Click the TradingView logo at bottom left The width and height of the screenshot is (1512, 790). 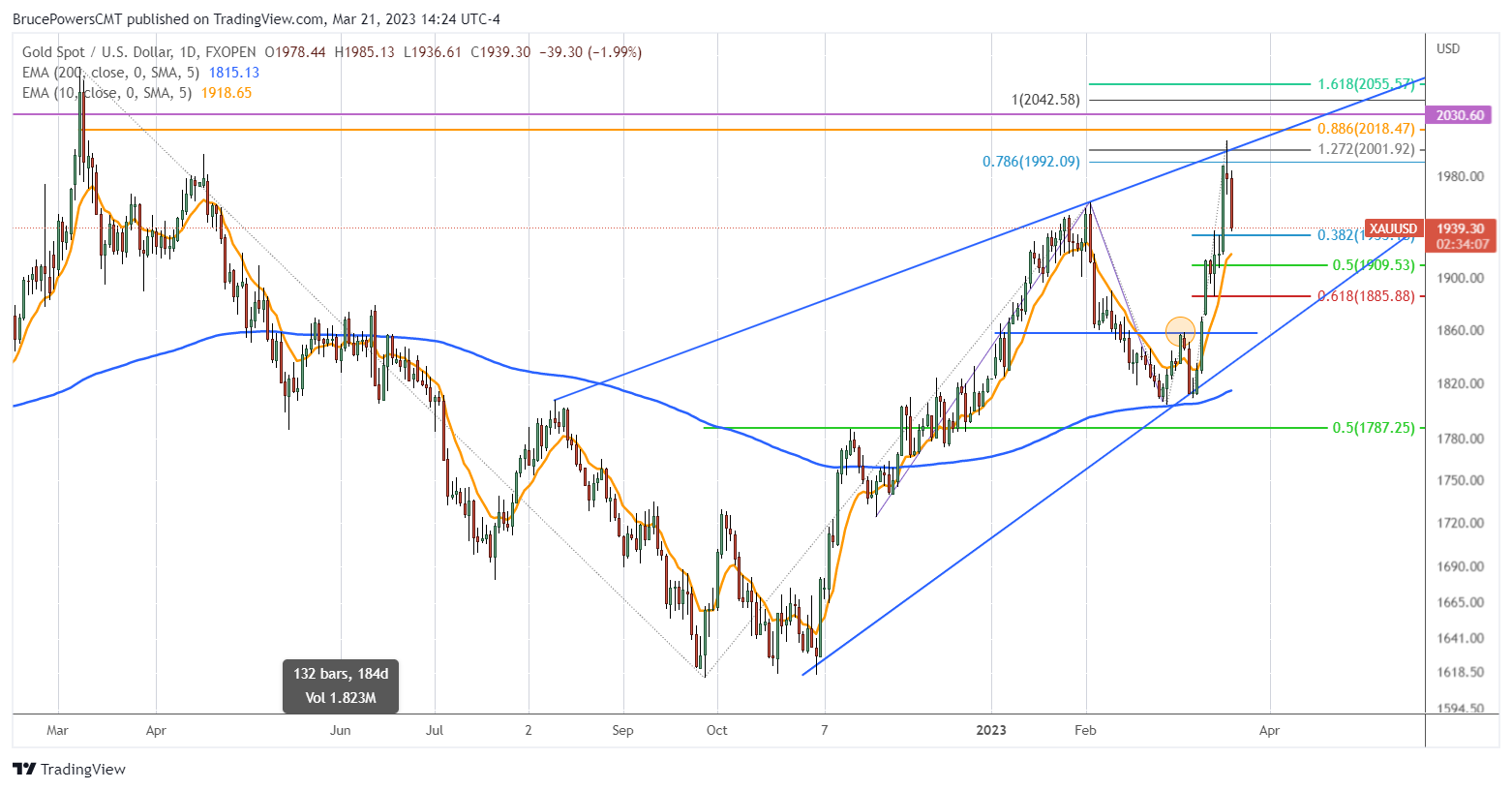[x=70, y=769]
